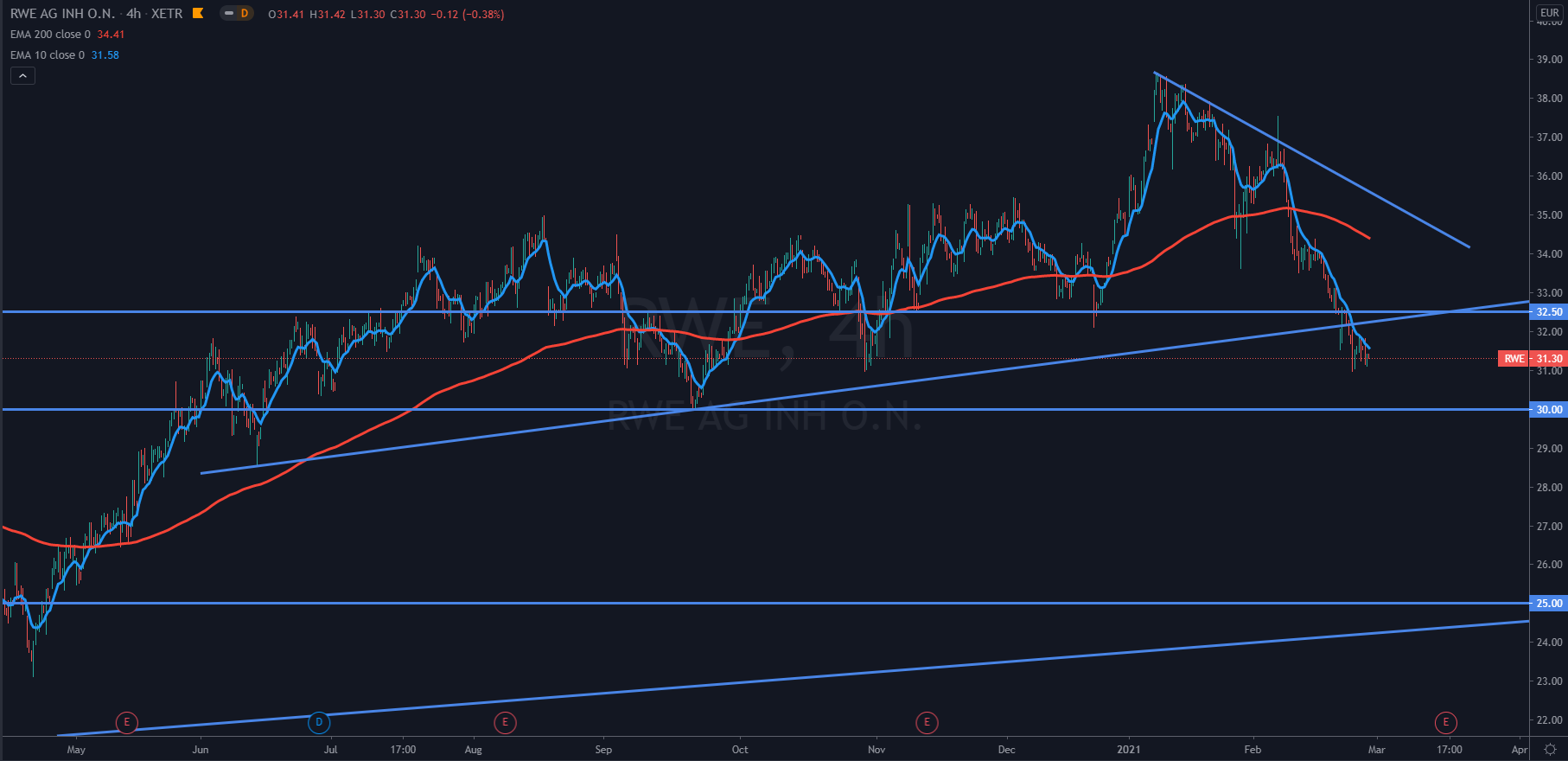
Task: Click the red RWE 31.30 last price label
Action: pyautogui.click(x=1532, y=358)
